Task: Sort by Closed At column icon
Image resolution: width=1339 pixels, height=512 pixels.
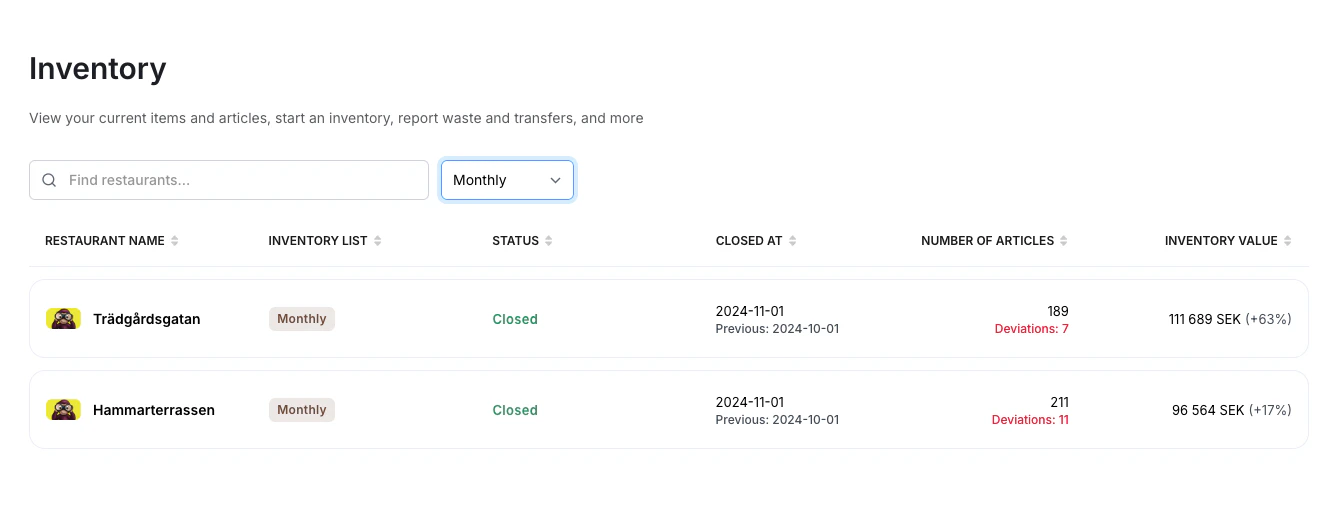Action: coord(793,241)
